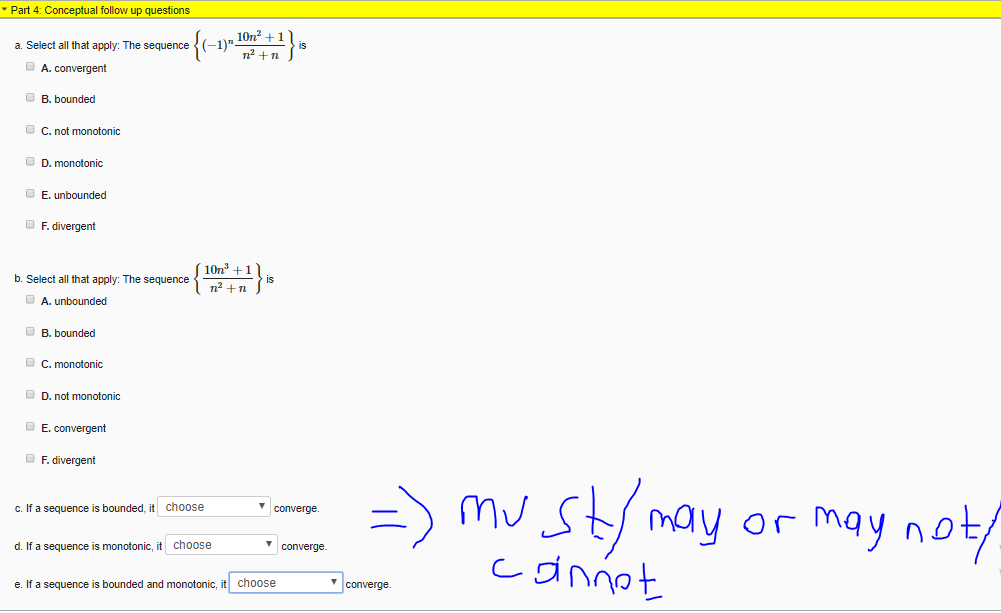Check the 'B. bounded' option in part b

(x=30, y=330)
